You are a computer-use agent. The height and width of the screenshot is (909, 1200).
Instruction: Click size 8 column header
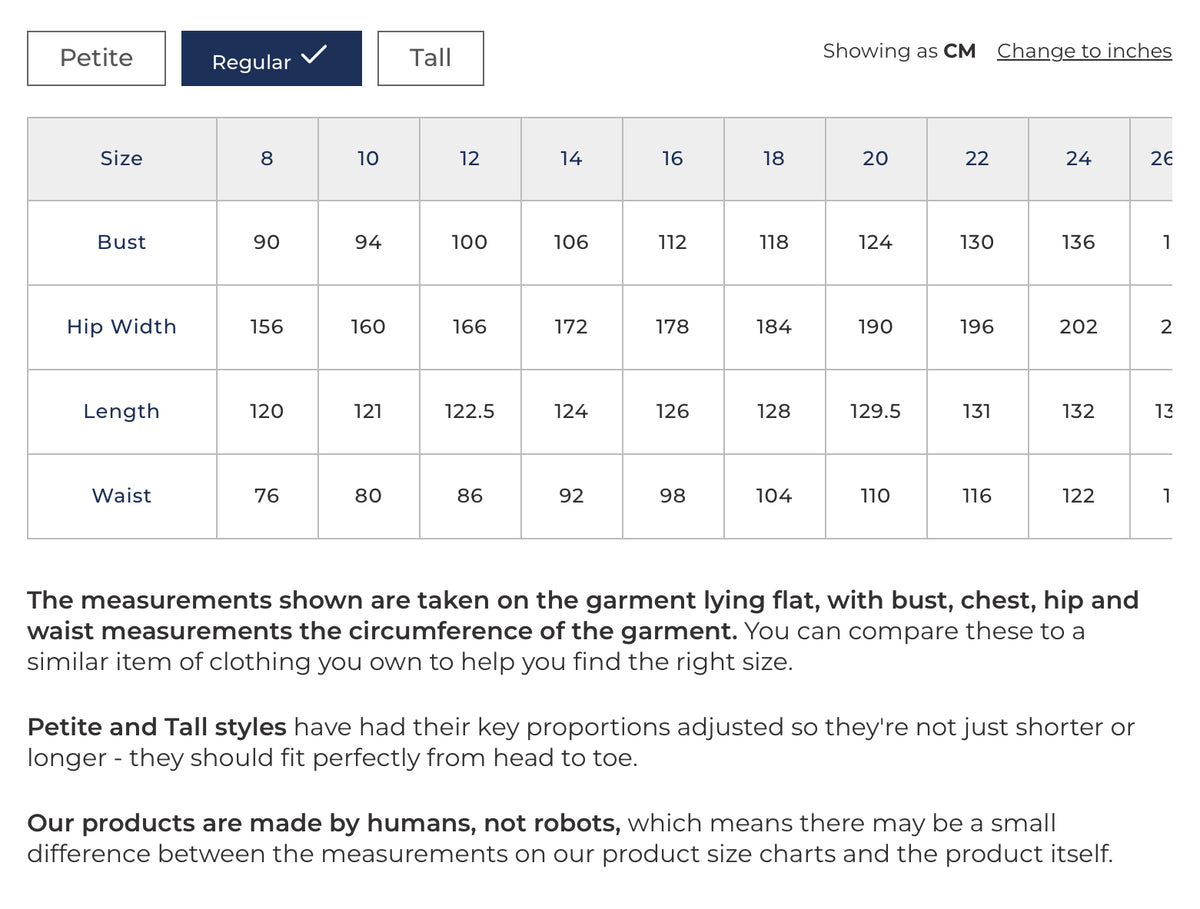tap(267, 159)
